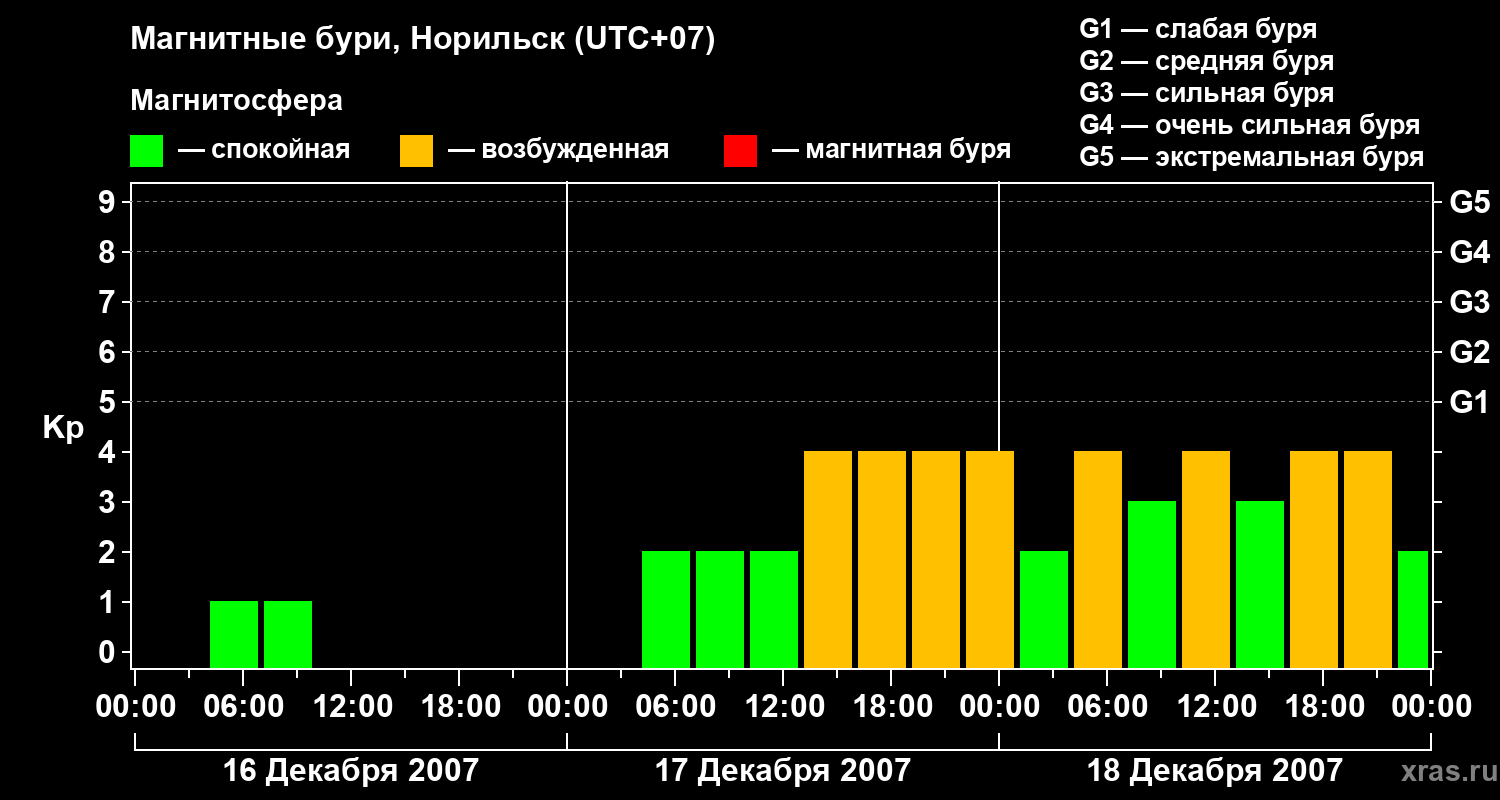Screen dimensions: 1500x800
Task: Click the 06:00 time label under 17 December
Action: coord(674,707)
